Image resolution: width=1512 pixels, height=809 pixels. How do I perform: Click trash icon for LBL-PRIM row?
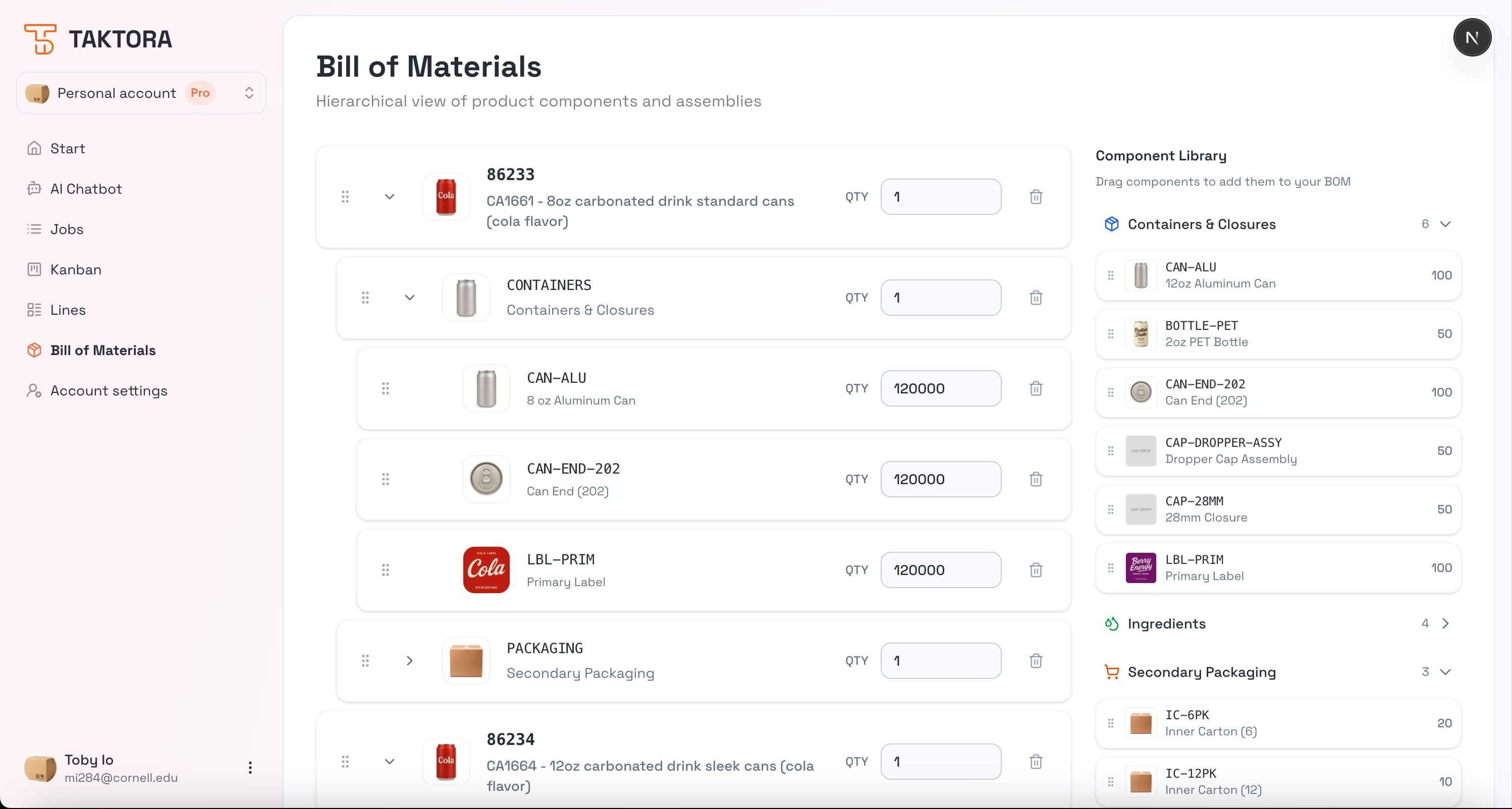tap(1036, 569)
